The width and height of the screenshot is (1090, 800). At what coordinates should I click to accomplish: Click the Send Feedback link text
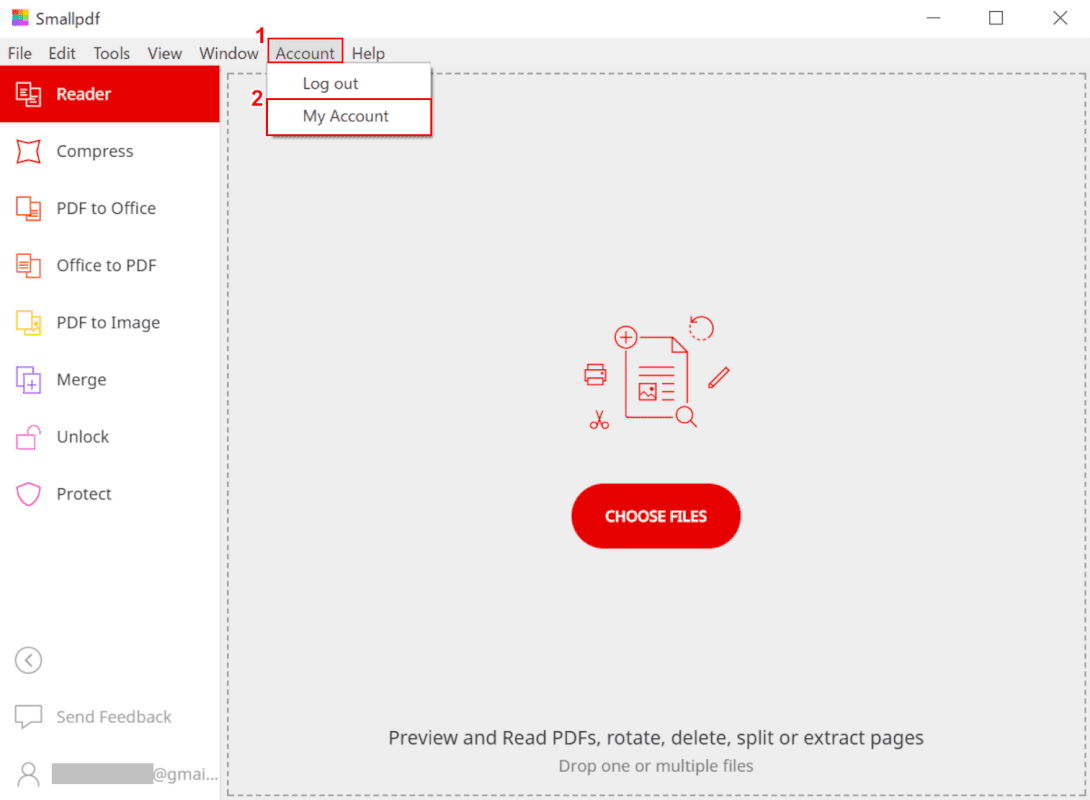pos(114,717)
